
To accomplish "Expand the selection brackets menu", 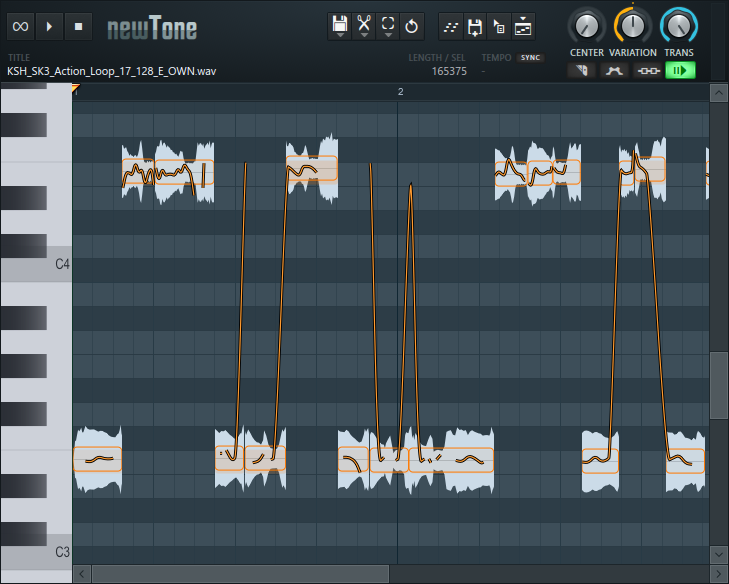I will (388, 25).
